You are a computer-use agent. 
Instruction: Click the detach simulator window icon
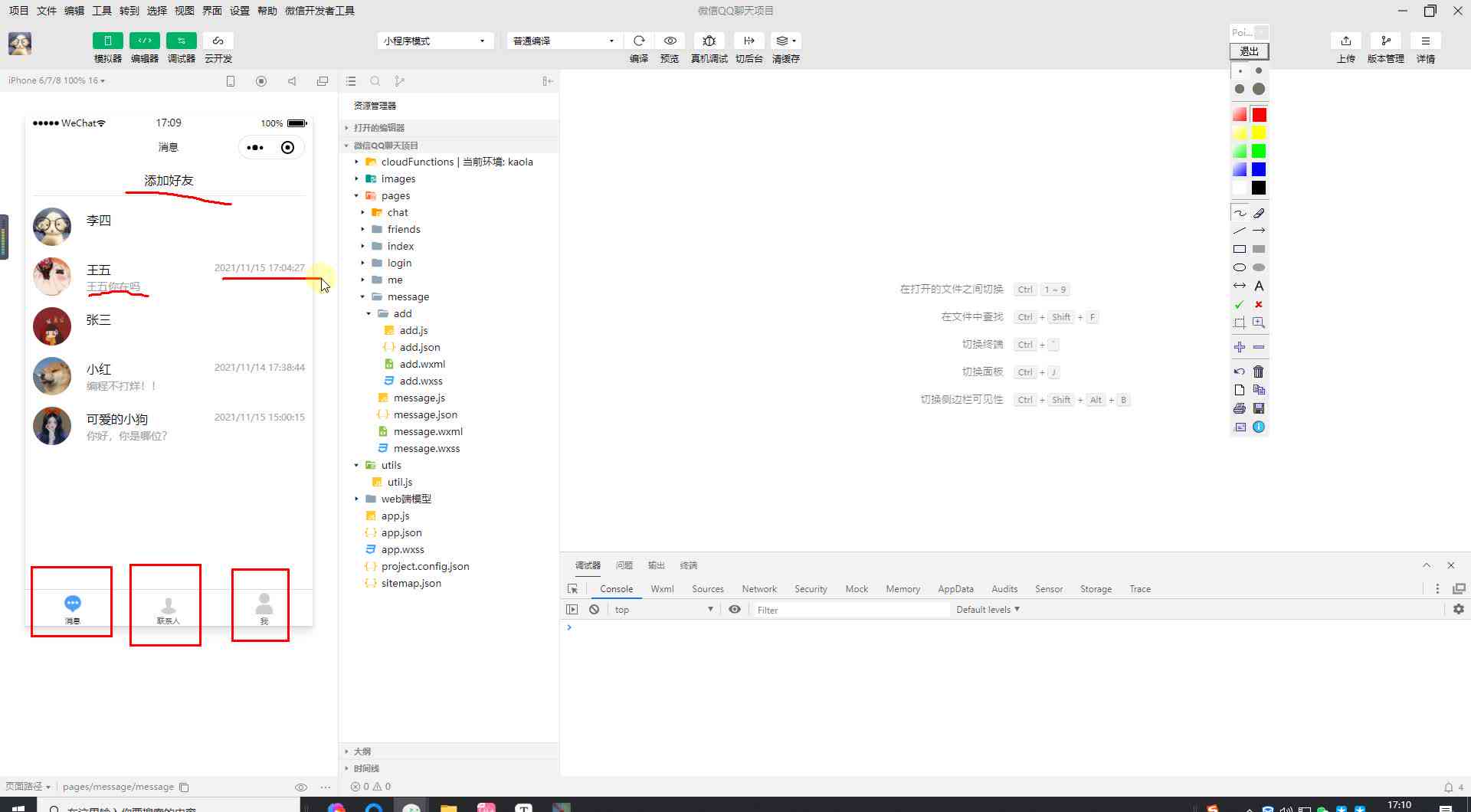click(x=323, y=81)
